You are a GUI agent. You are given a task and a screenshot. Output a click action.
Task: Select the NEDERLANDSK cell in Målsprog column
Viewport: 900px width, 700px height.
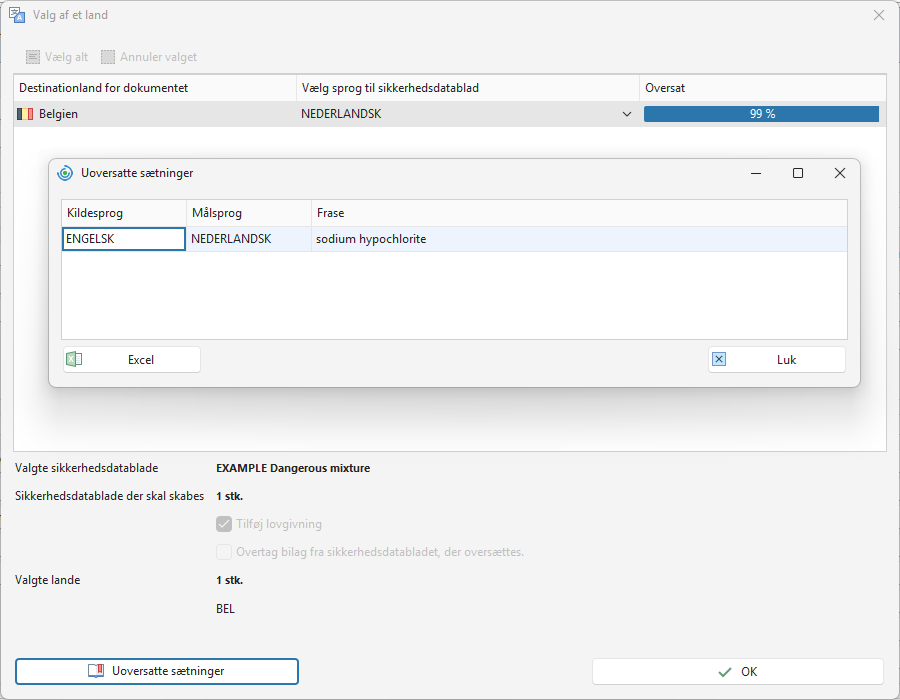click(x=249, y=239)
